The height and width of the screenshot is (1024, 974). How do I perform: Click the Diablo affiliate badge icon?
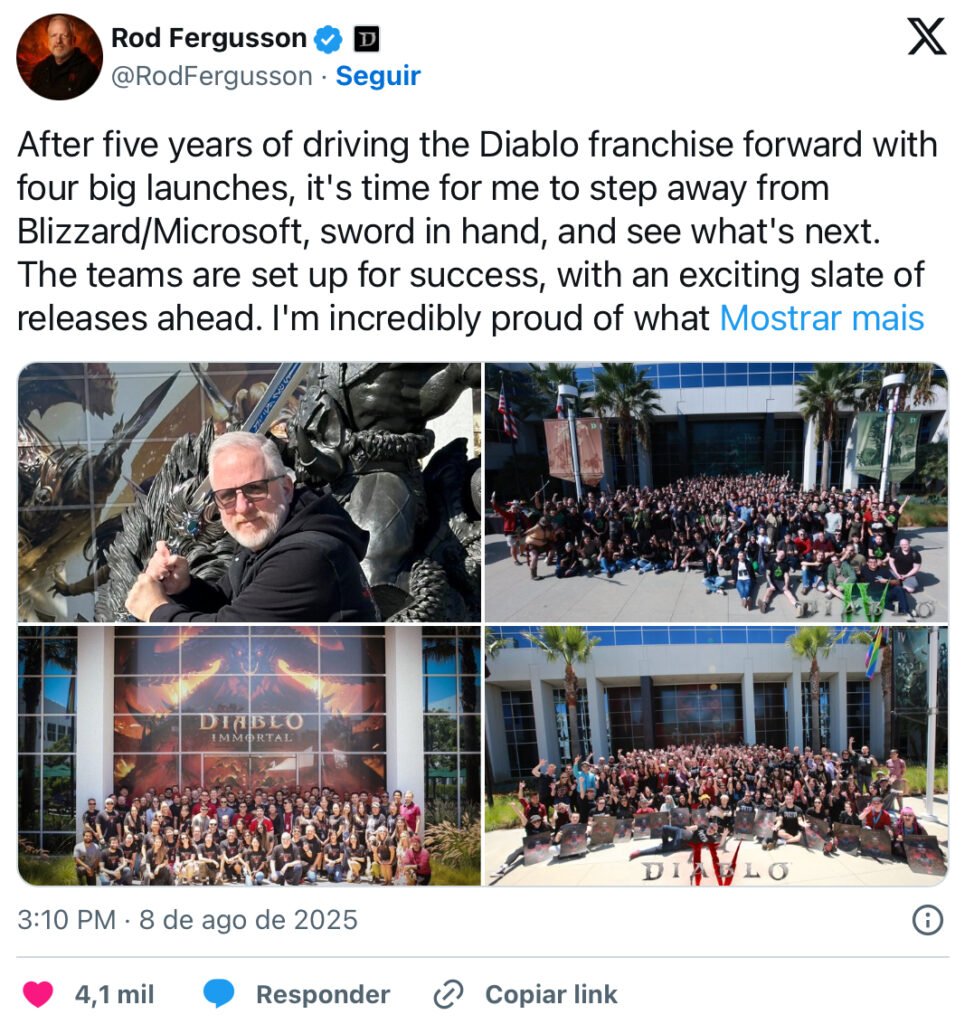click(x=366, y=39)
